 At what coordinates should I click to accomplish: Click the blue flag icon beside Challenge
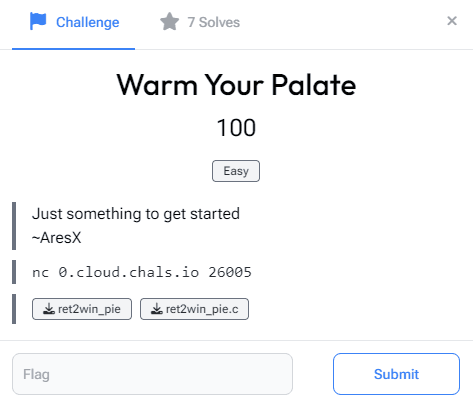(38, 21)
